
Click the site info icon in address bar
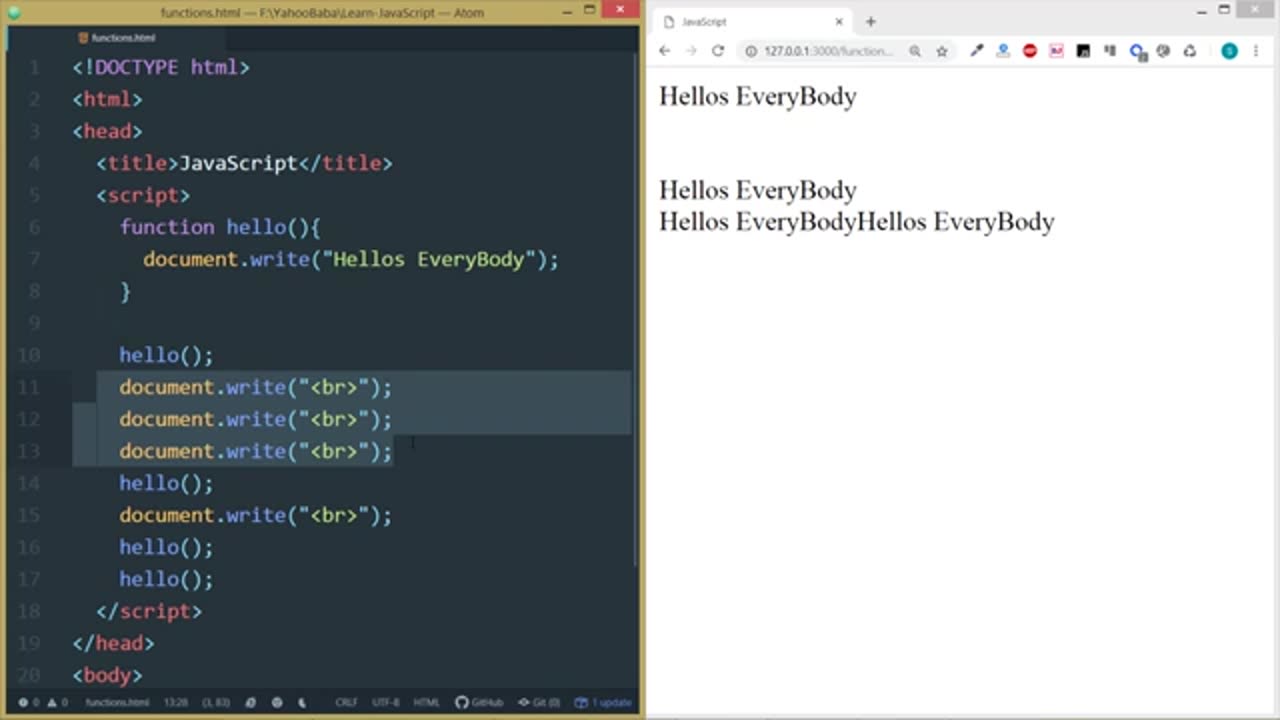coord(751,51)
